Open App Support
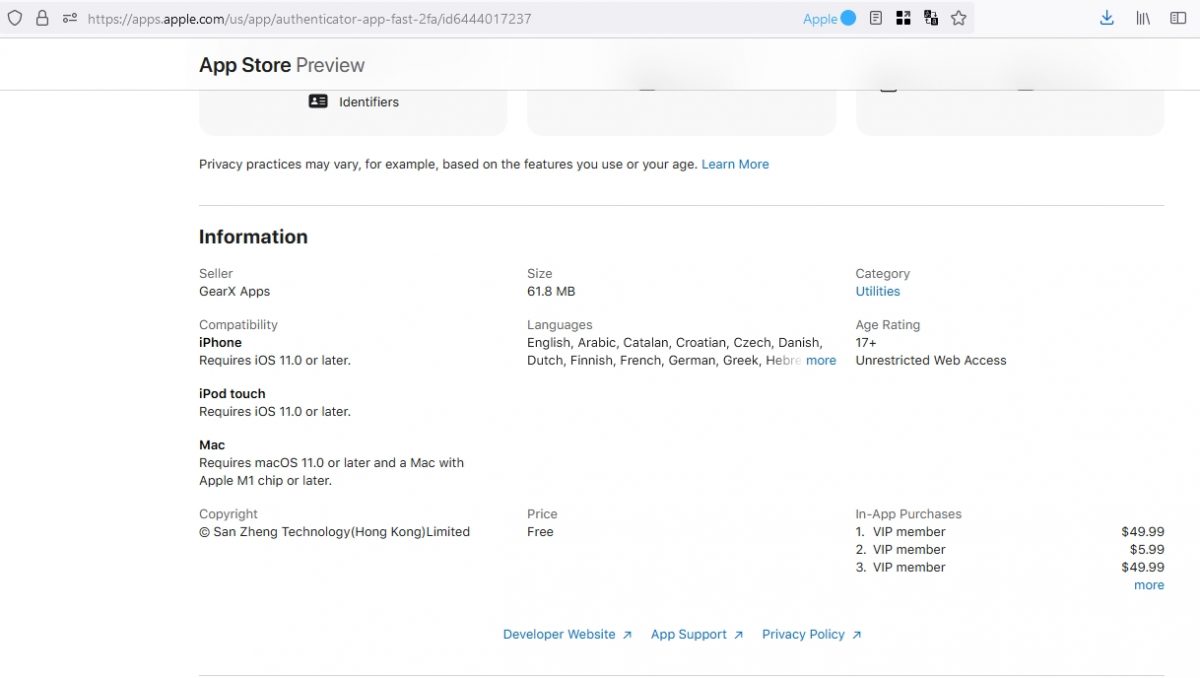Viewport: 1200px width, 678px height. [690, 634]
